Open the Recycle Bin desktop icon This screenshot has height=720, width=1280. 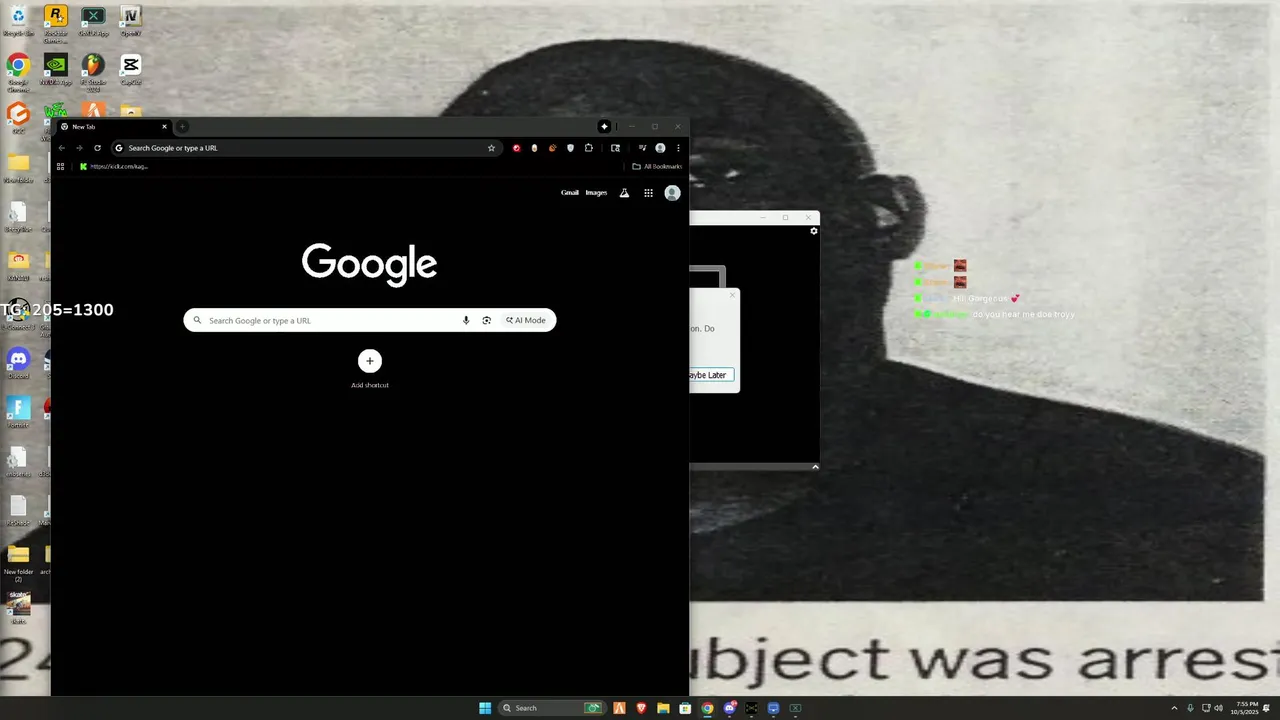18,21
